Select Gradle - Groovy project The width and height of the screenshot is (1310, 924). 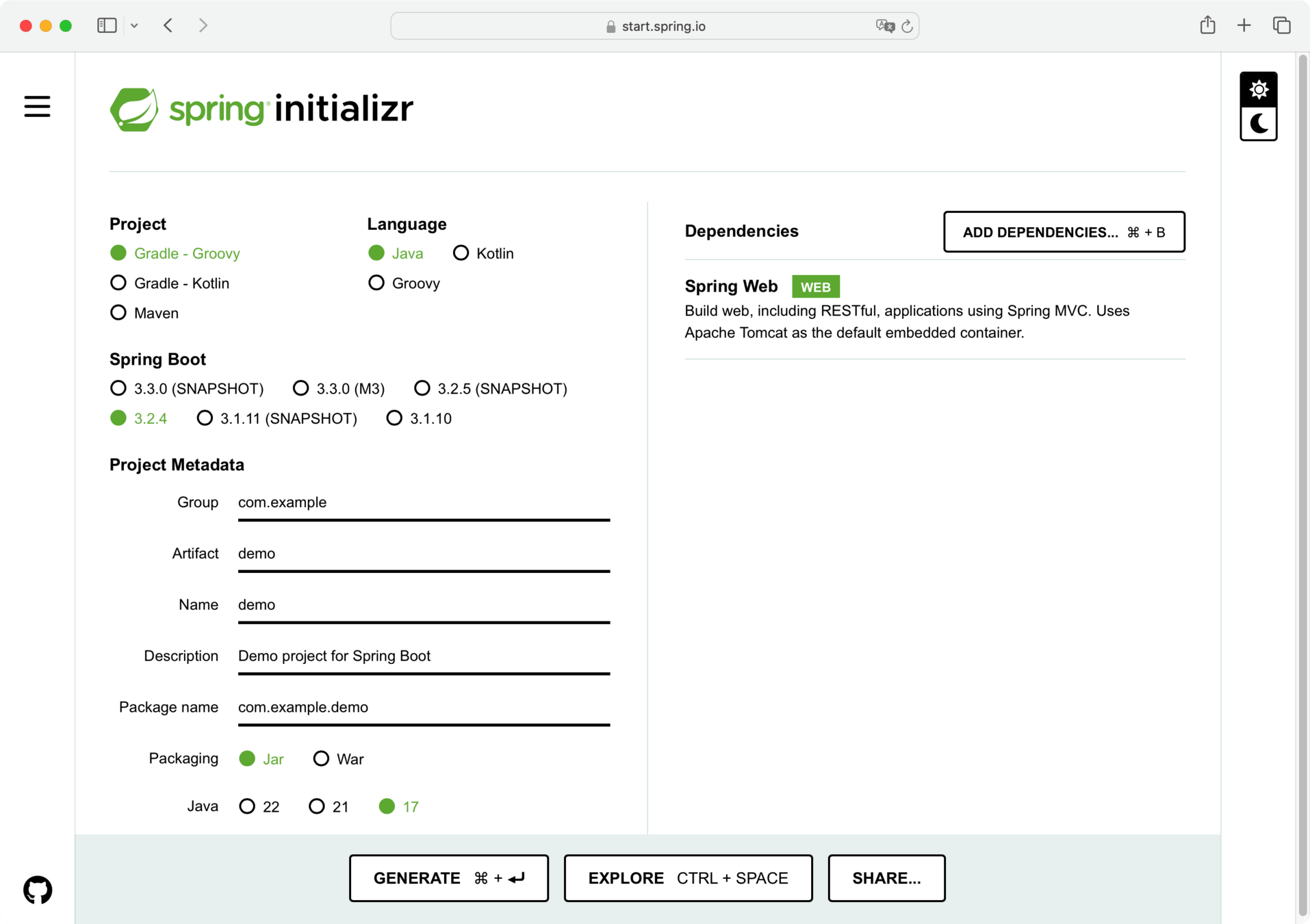click(175, 253)
